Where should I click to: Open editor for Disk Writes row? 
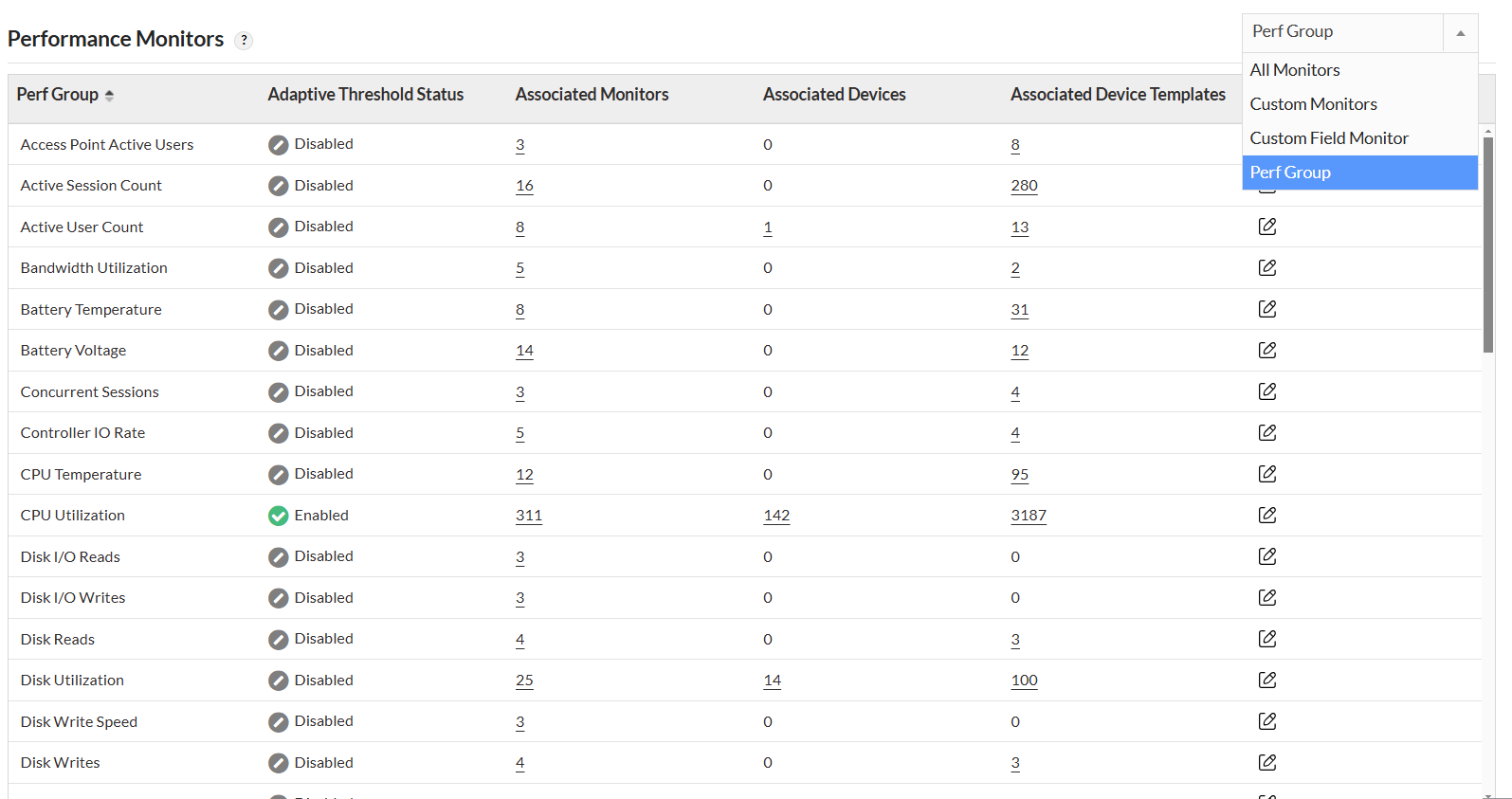(1267, 763)
